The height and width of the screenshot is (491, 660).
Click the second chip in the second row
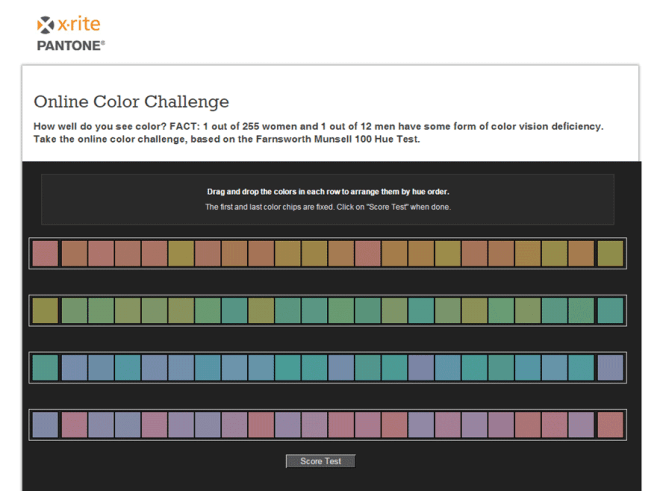tap(75, 311)
